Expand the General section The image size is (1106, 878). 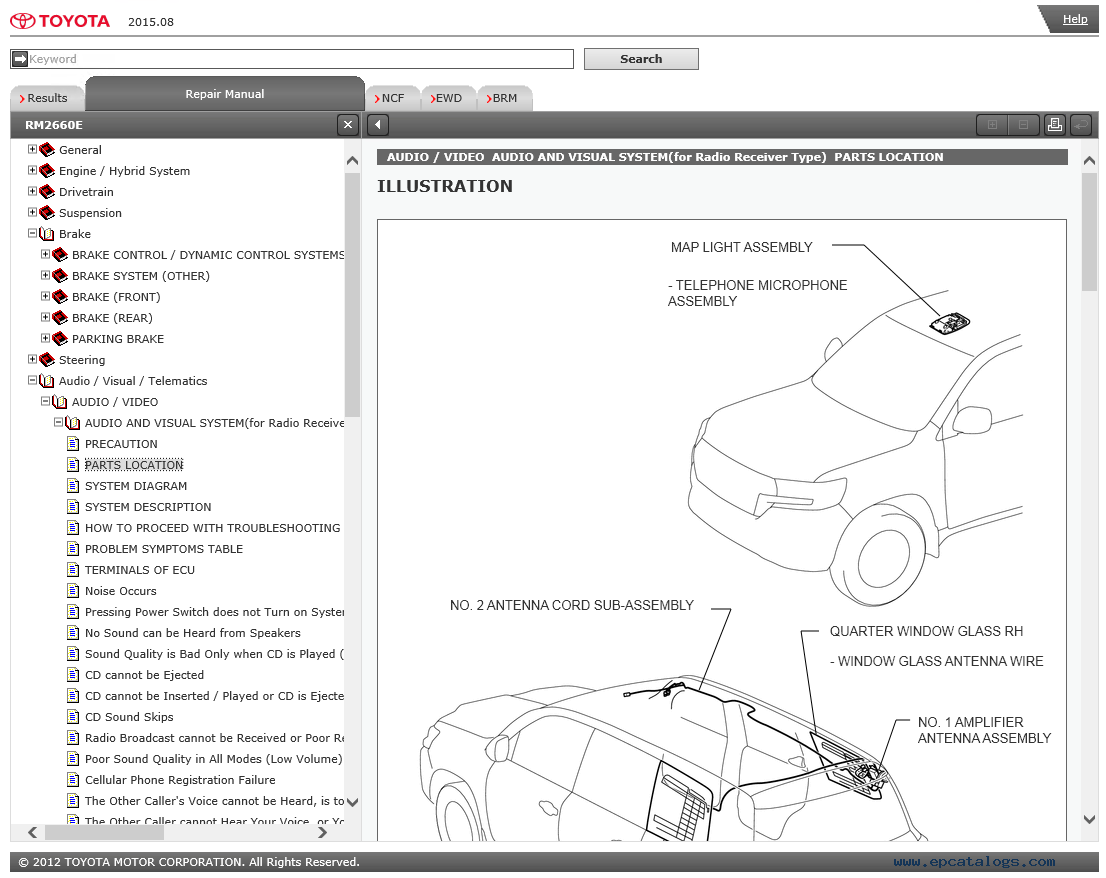click(x=32, y=149)
